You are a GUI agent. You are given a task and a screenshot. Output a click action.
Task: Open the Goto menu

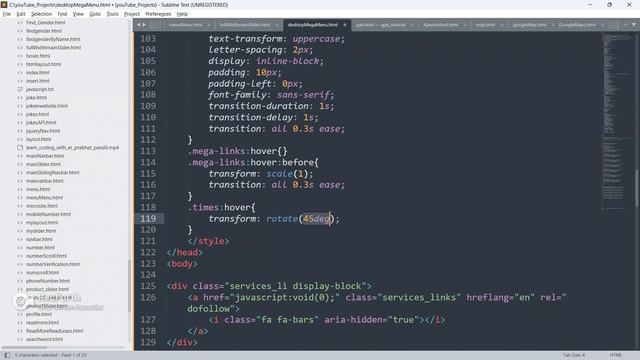point(95,14)
